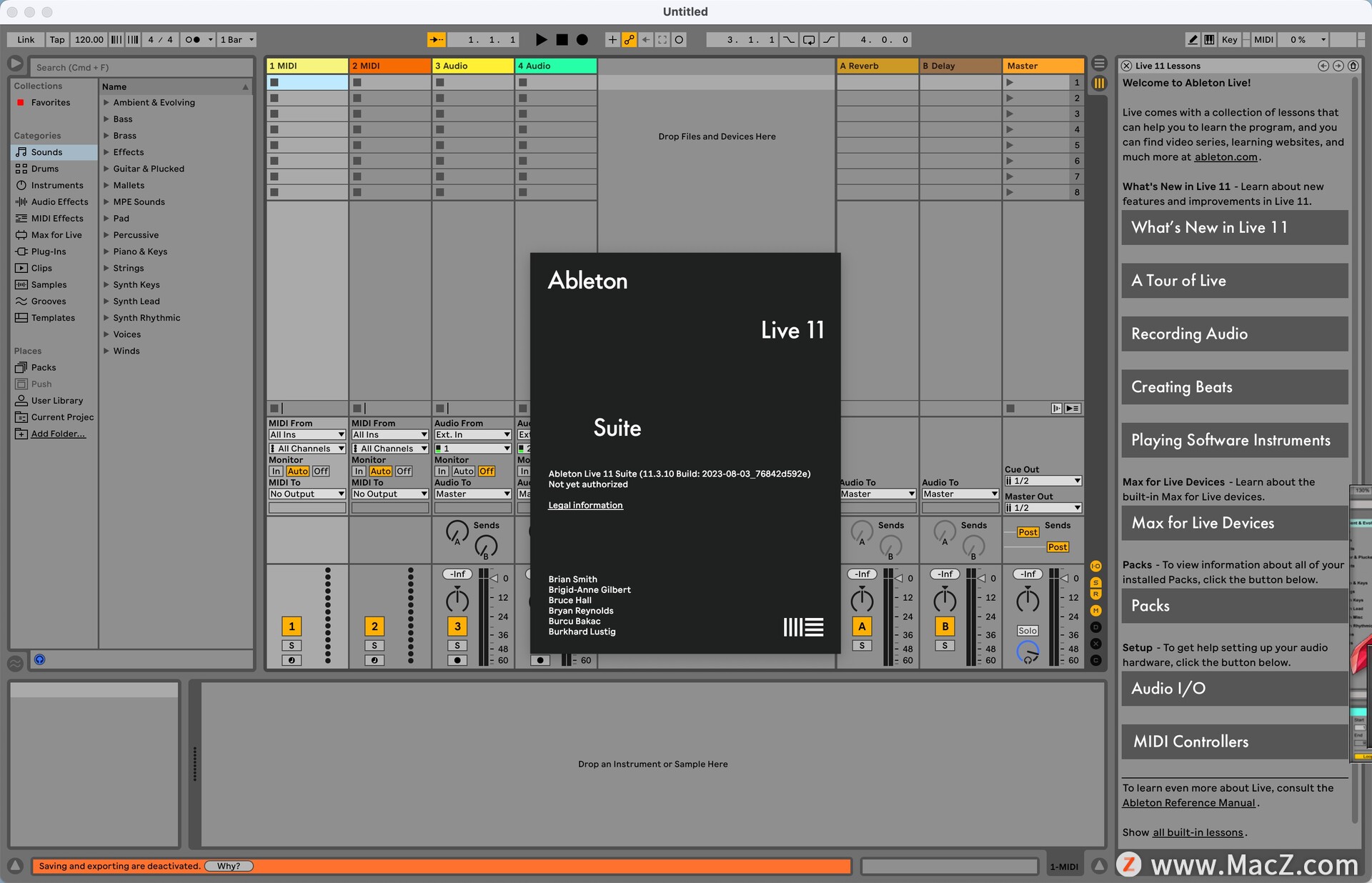
Task: Click Why? button in status bar
Action: click(x=229, y=866)
